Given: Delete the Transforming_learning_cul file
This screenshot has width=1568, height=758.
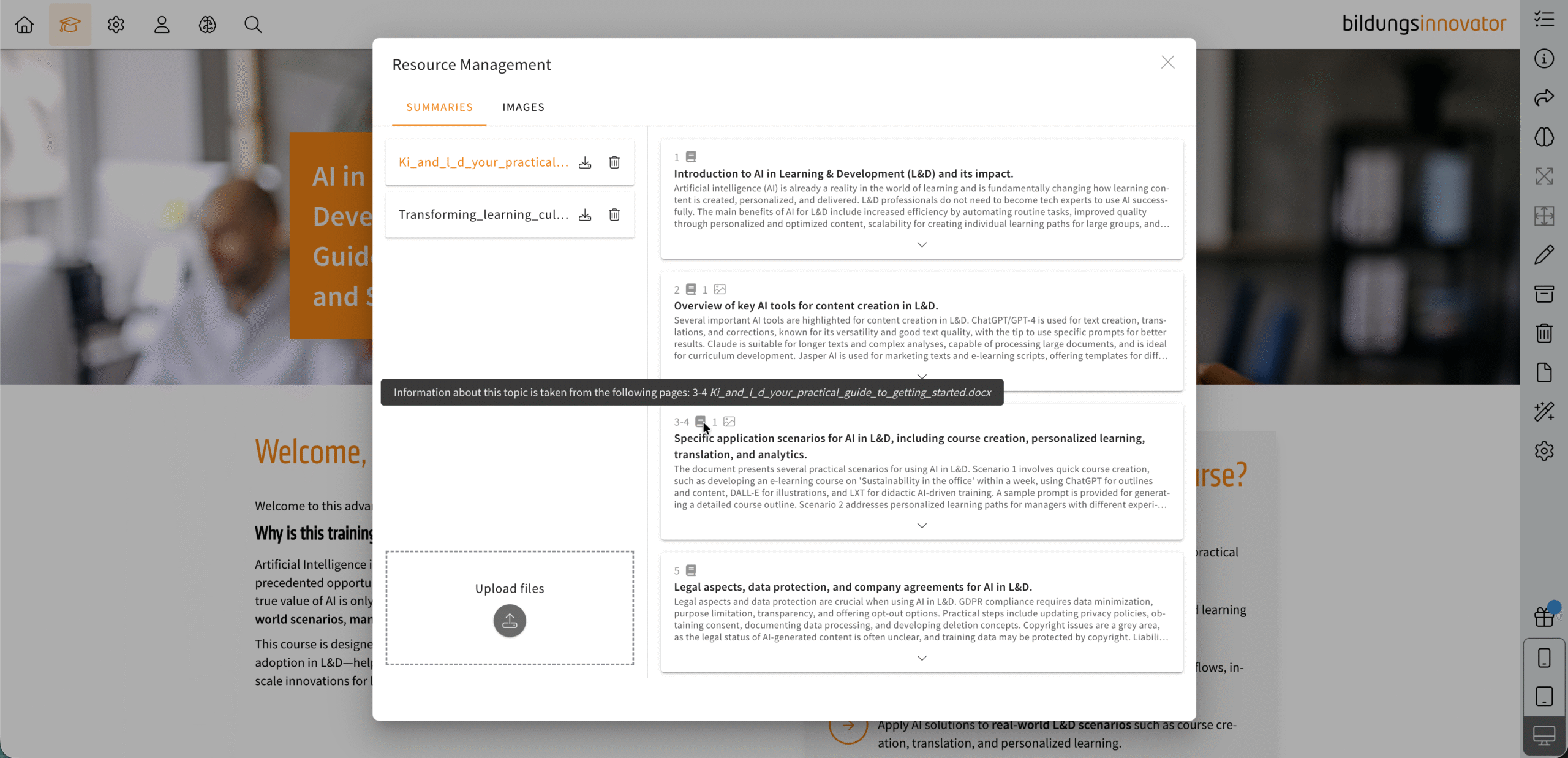Looking at the screenshot, I should (x=614, y=214).
